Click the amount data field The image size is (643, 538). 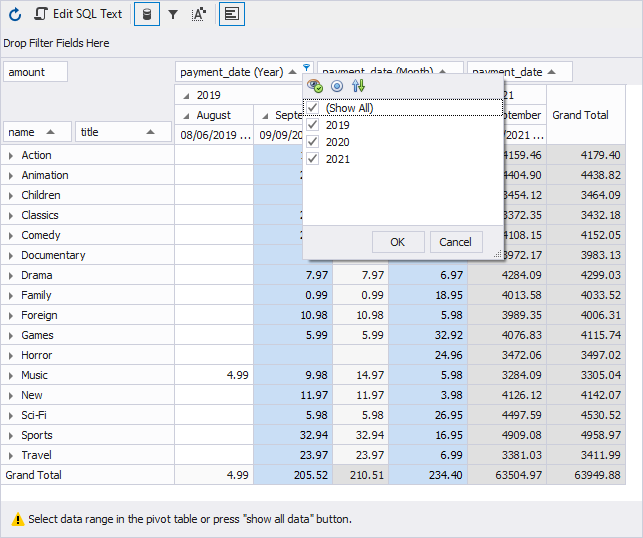[36, 72]
